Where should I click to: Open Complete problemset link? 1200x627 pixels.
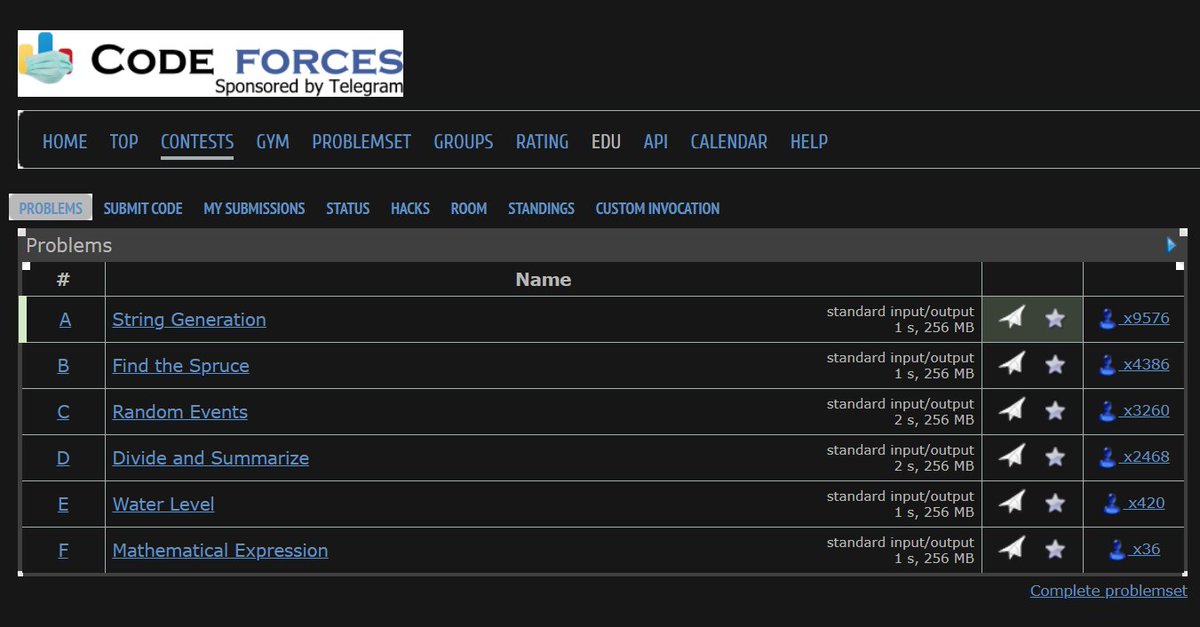pyautogui.click(x=1109, y=591)
